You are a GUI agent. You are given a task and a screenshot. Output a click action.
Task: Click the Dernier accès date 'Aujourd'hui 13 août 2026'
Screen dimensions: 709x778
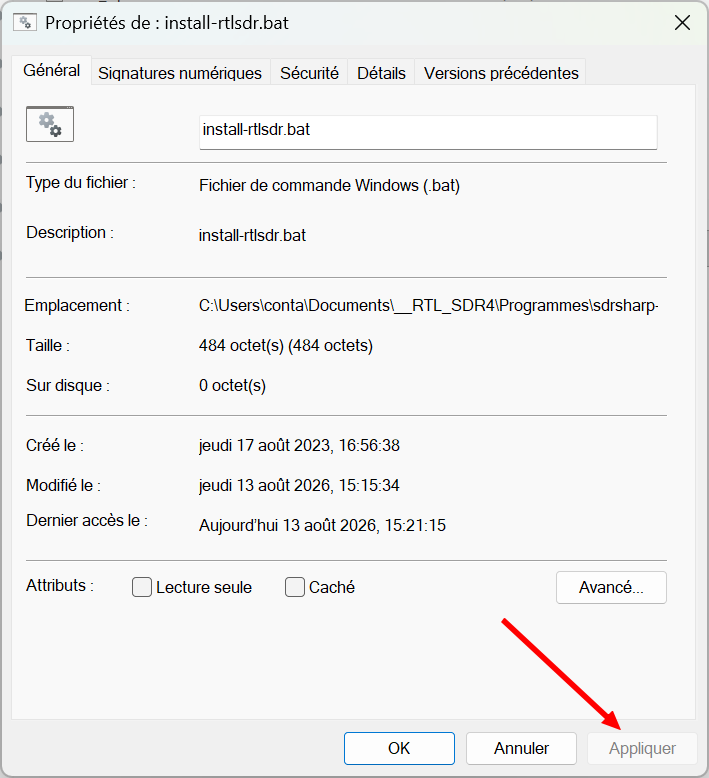288,525
